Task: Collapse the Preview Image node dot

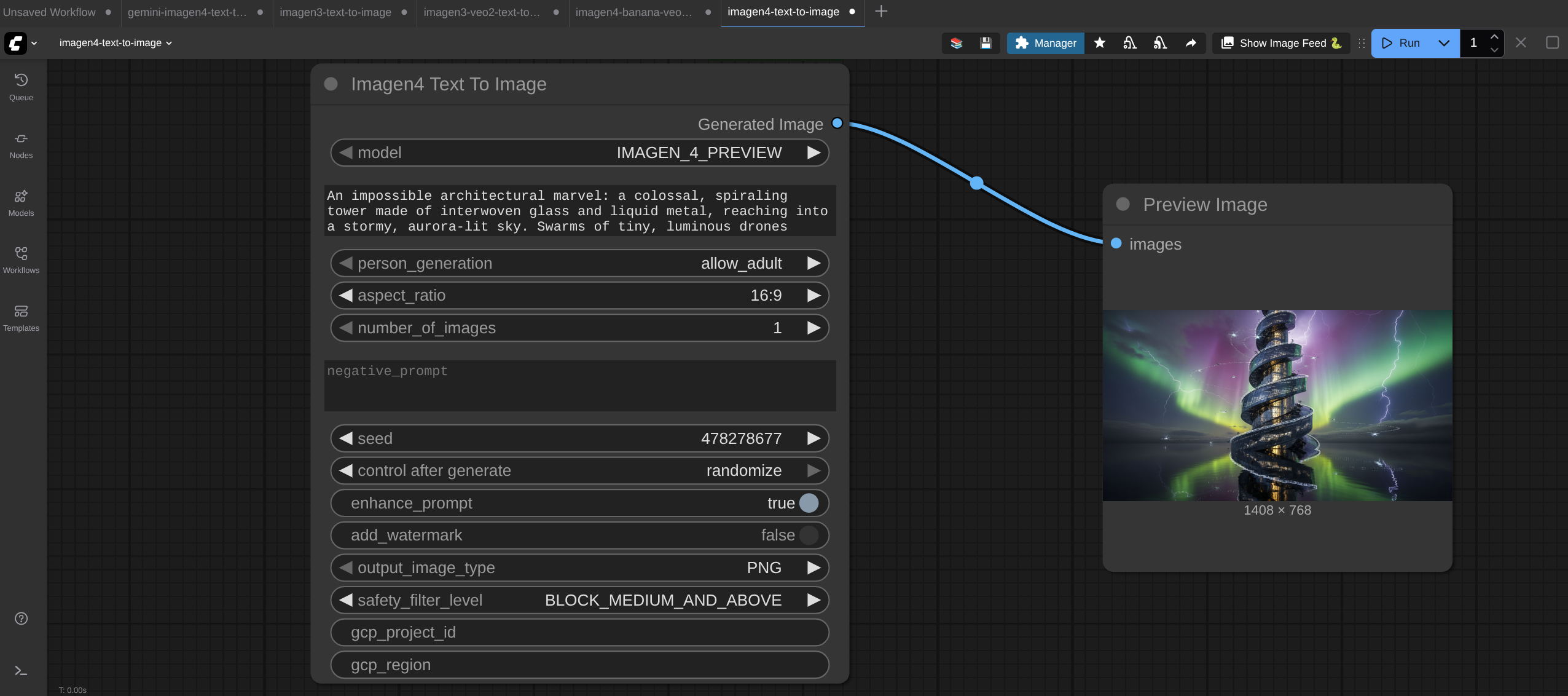Action: 1123,204
